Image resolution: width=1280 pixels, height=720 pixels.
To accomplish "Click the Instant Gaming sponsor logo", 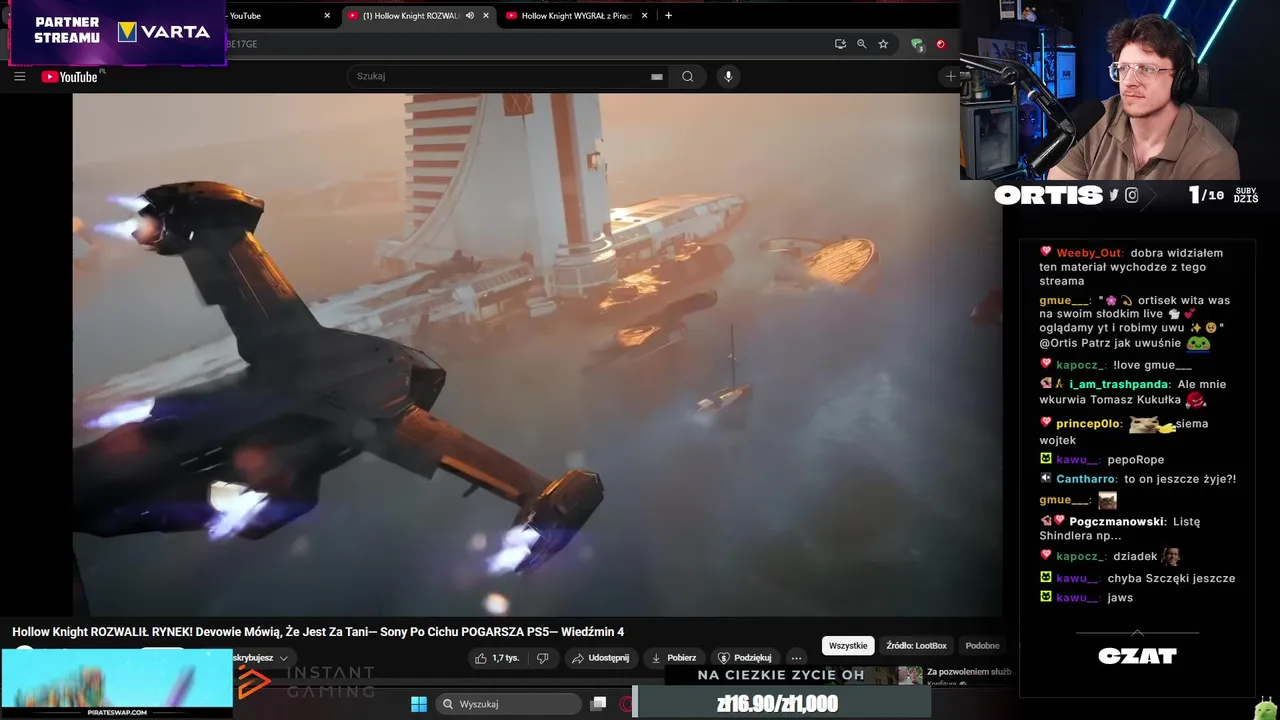I will (x=306, y=682).
